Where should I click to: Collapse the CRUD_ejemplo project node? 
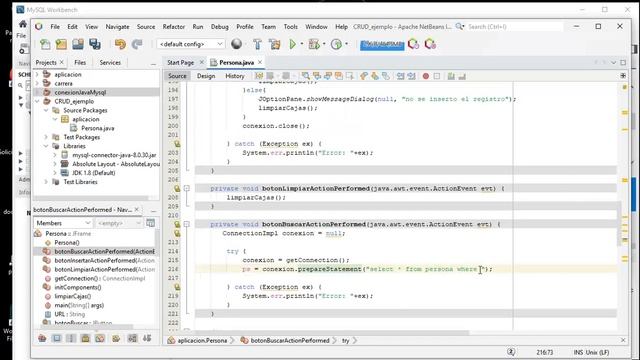37,101
